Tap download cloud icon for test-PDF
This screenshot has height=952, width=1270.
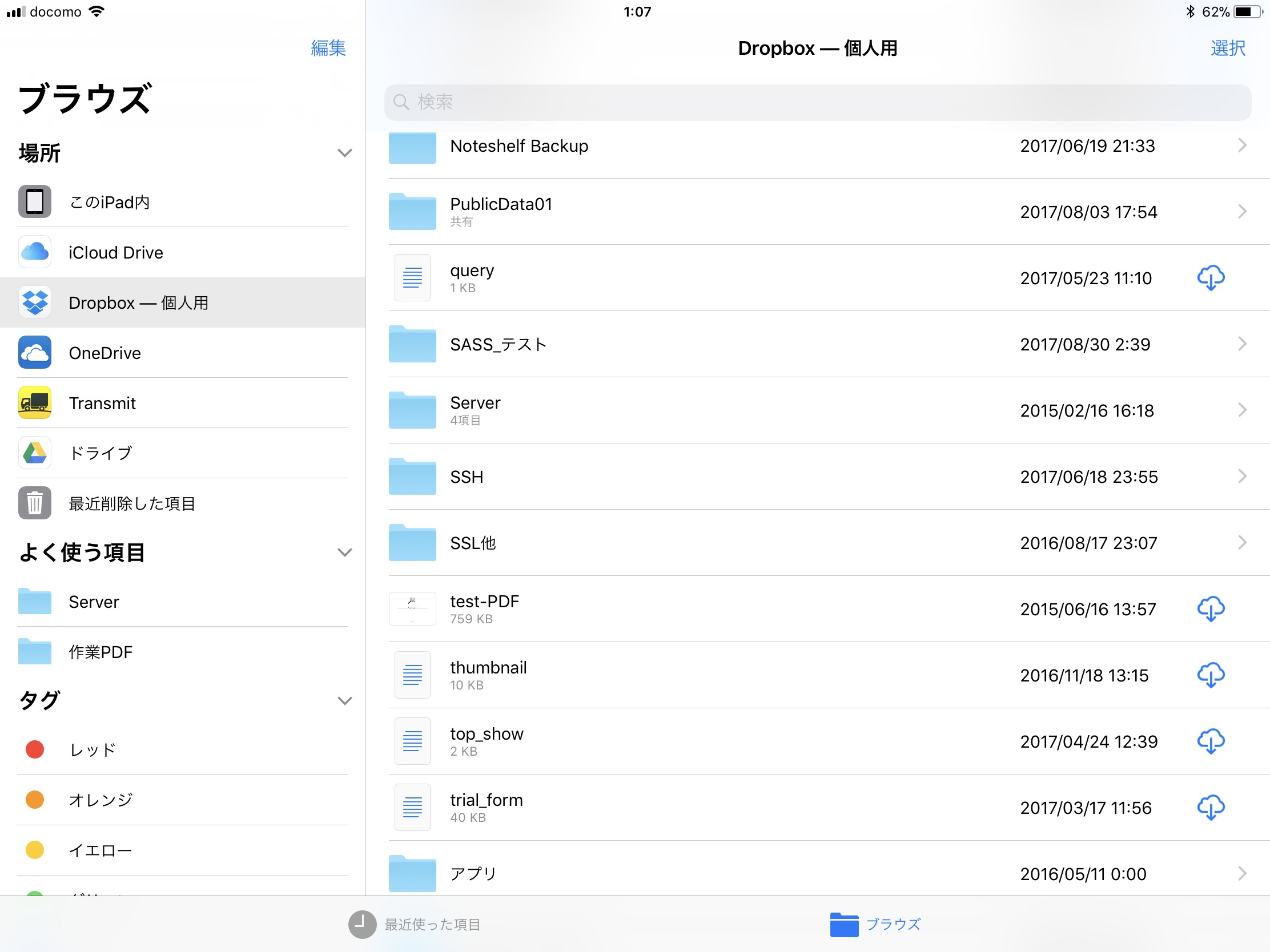pyautogui.click(x=1210, y=609)
